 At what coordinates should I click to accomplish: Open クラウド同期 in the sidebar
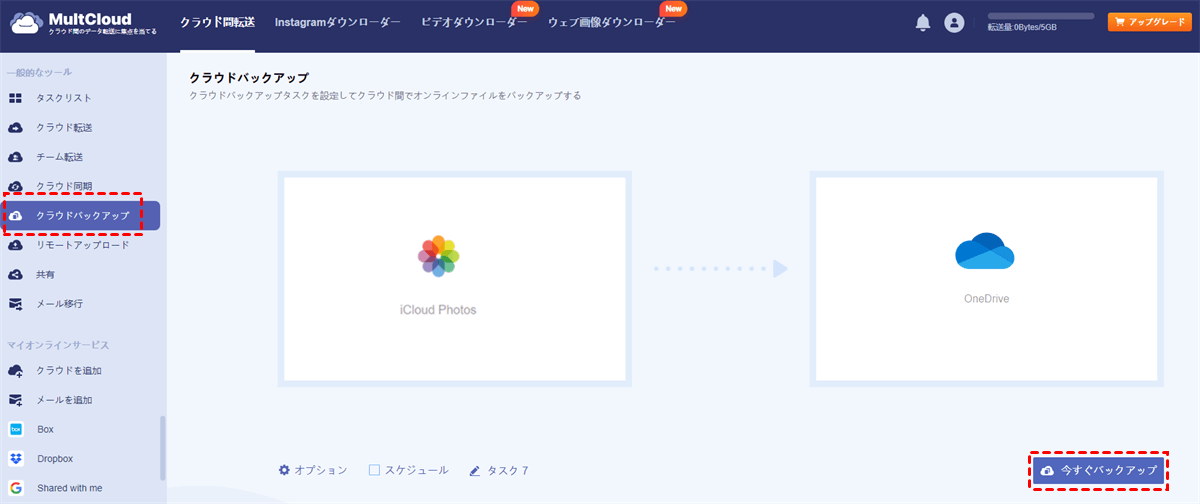[x=65, y=187]
